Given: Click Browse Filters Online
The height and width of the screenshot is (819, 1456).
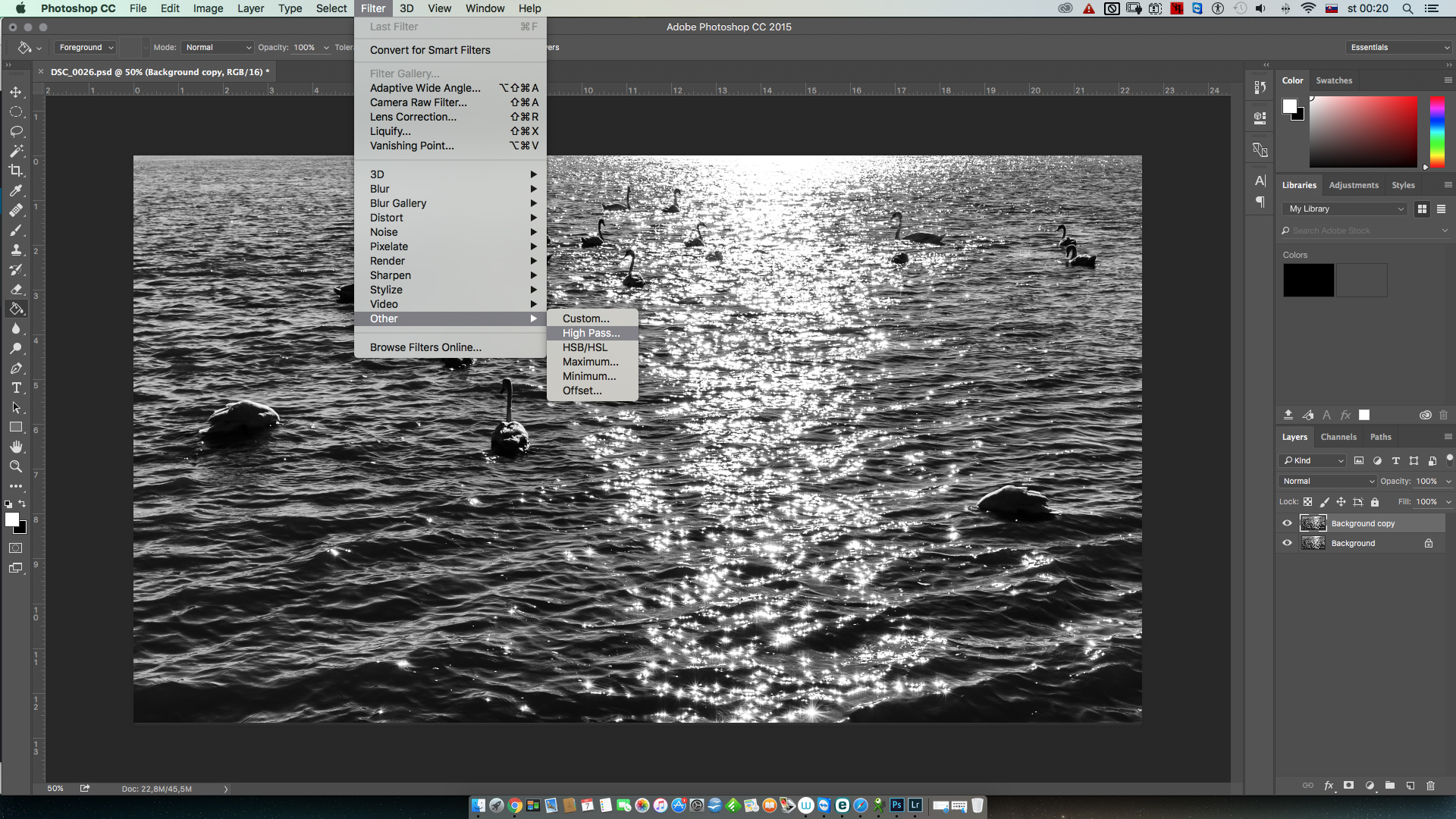Looking at the screenshot, I should 425,347.
